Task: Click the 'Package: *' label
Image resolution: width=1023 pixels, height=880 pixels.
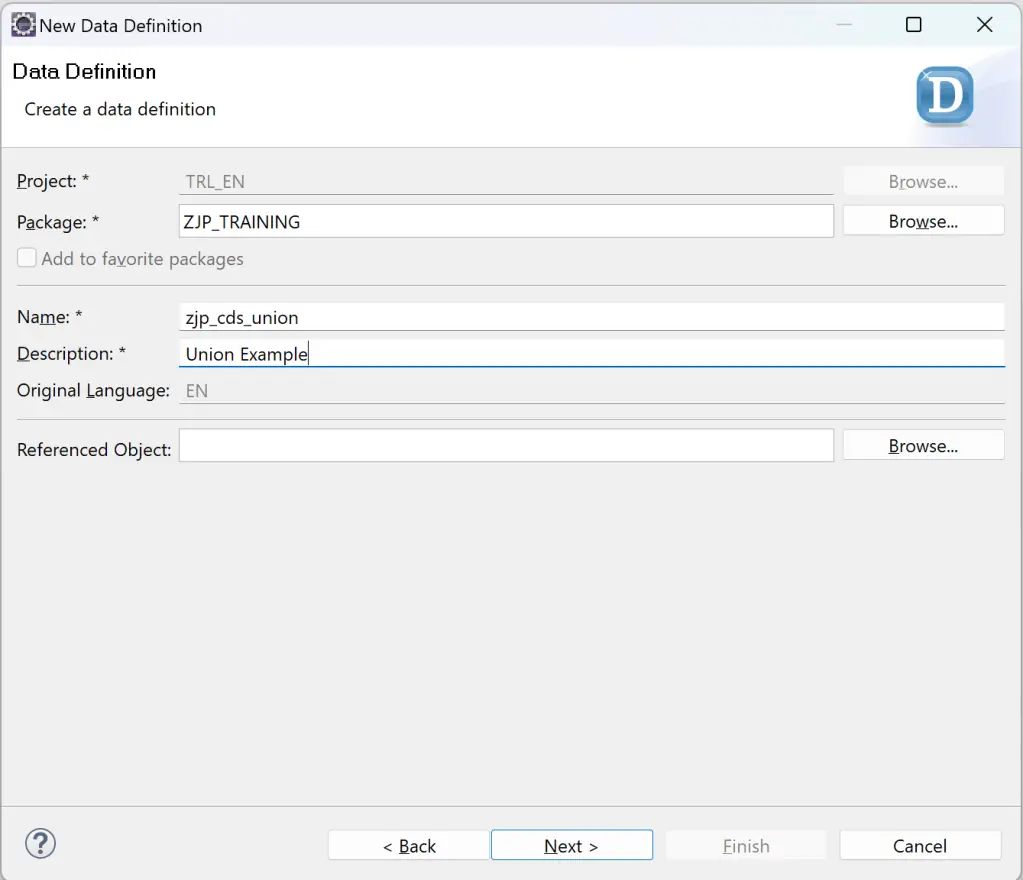Action: click(x=58, y=222)
